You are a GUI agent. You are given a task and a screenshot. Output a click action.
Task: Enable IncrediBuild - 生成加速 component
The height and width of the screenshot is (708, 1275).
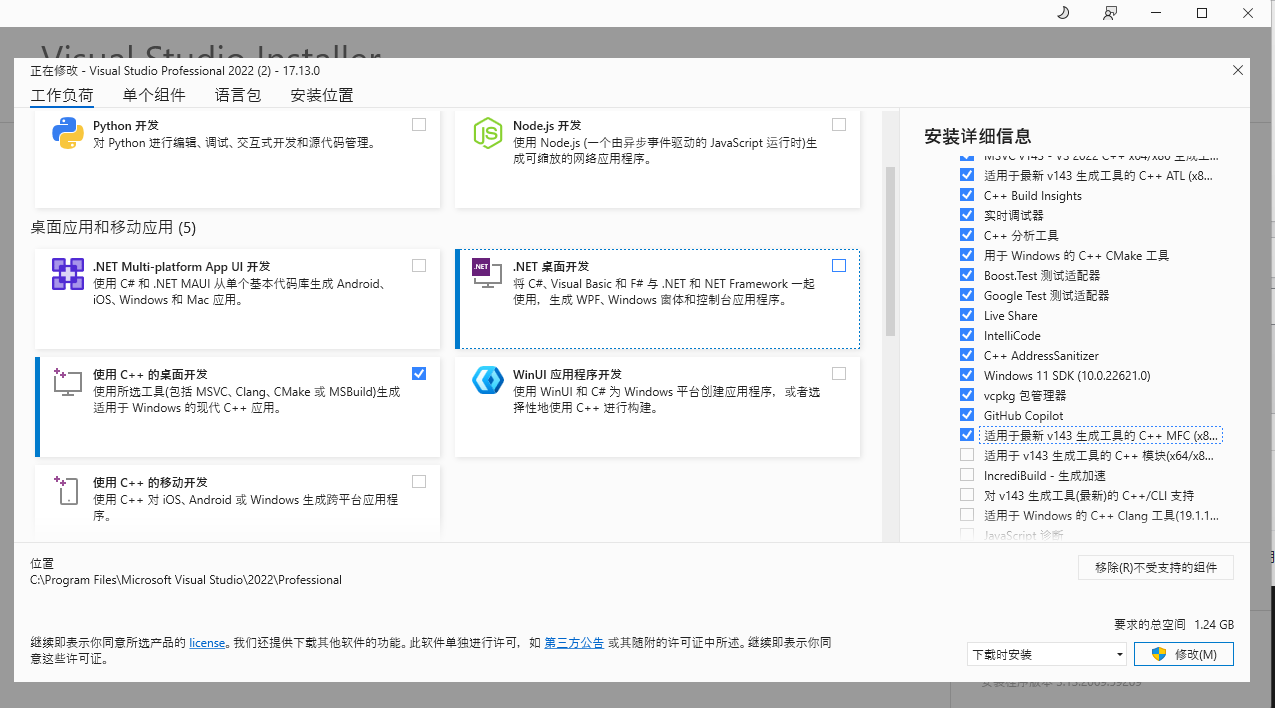(966, 475)
